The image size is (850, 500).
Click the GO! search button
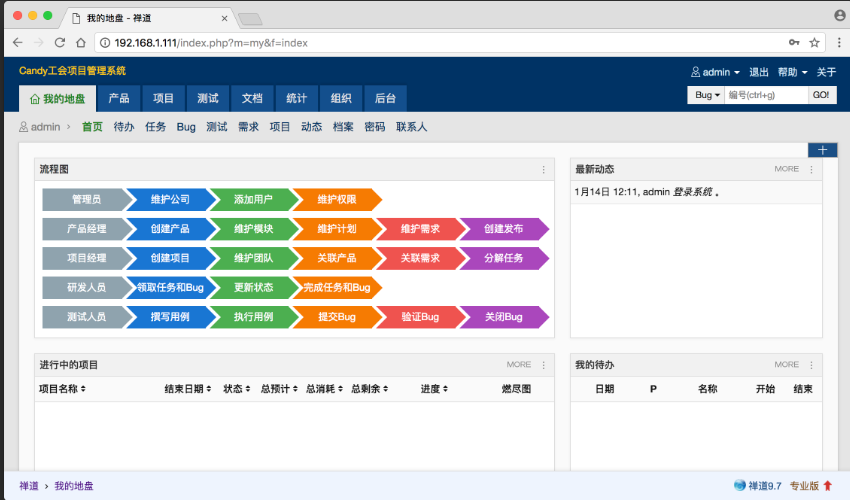click(821, 95)
